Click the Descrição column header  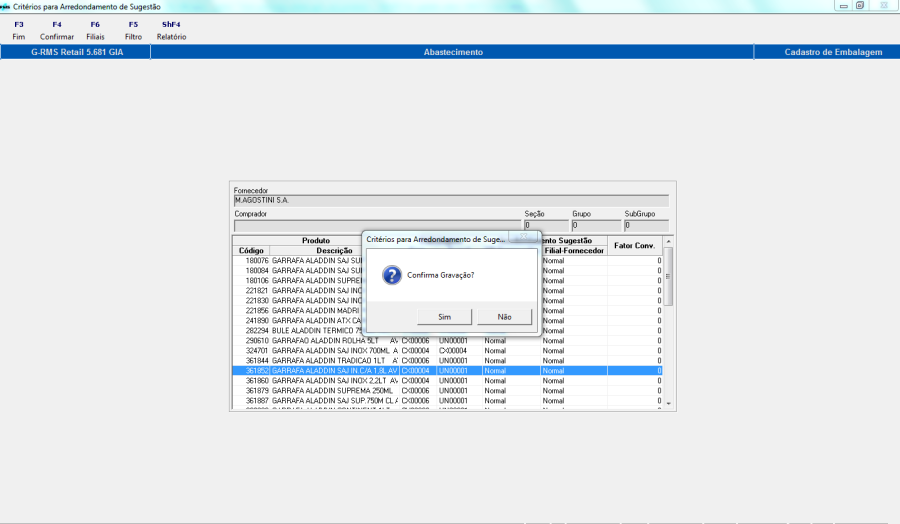[334, 251]
